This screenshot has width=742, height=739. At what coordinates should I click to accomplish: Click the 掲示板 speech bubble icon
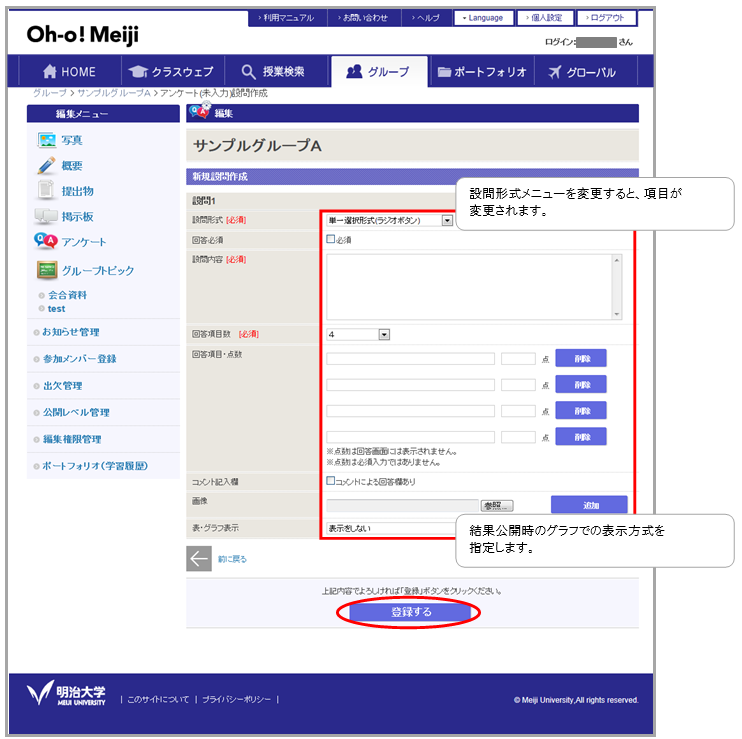click(46, 216)
